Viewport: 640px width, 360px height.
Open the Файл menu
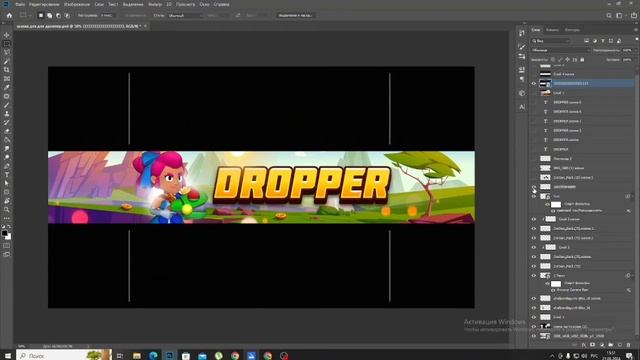pos(20,4)
